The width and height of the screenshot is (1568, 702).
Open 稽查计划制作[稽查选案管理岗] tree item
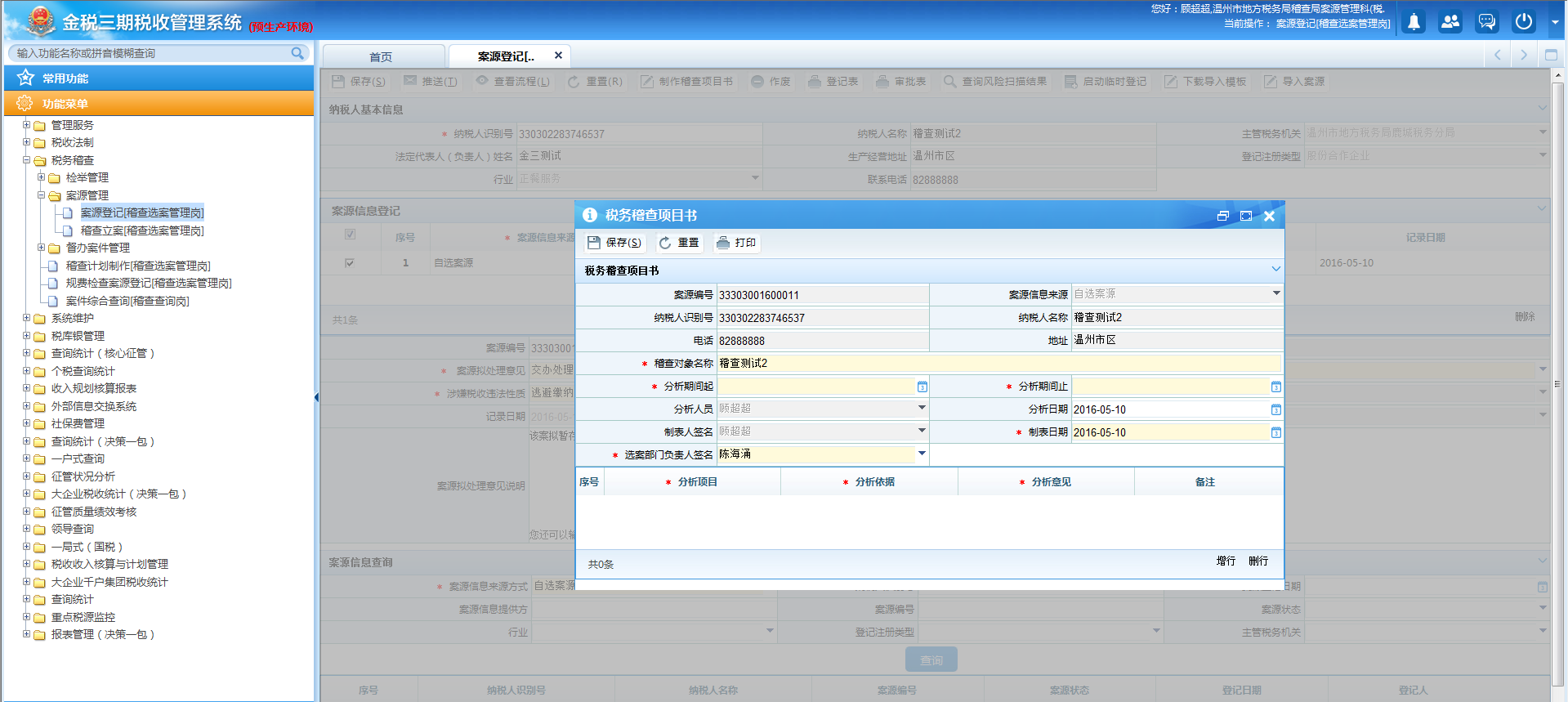click(138, 266)
